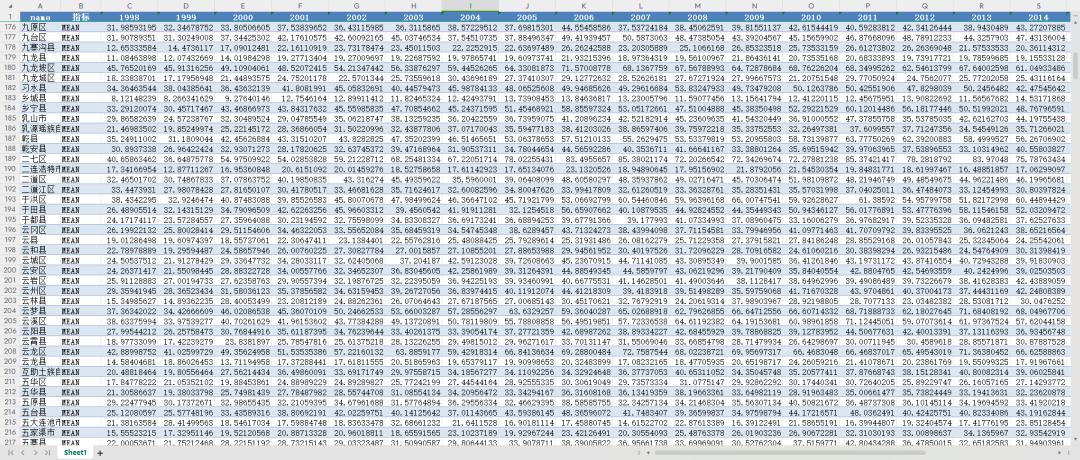Click the 'name' header cell

point(40,17)
